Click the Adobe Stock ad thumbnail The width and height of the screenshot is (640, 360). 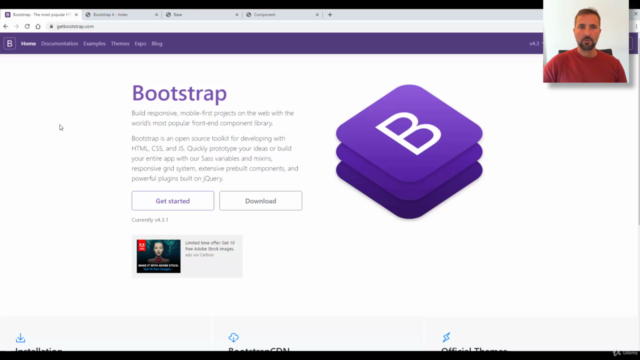158,256
